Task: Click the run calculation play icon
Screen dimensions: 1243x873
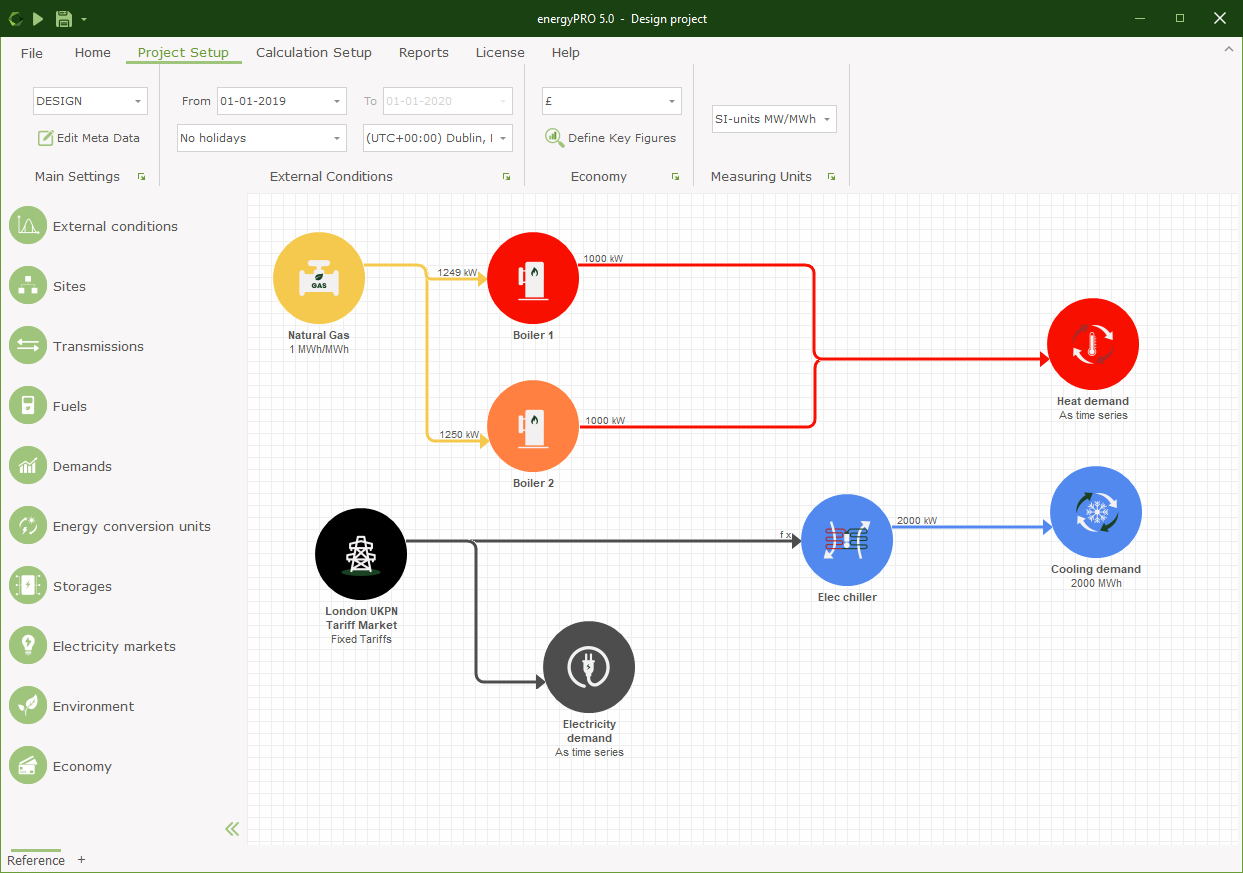Action: [x=38, y=18]
